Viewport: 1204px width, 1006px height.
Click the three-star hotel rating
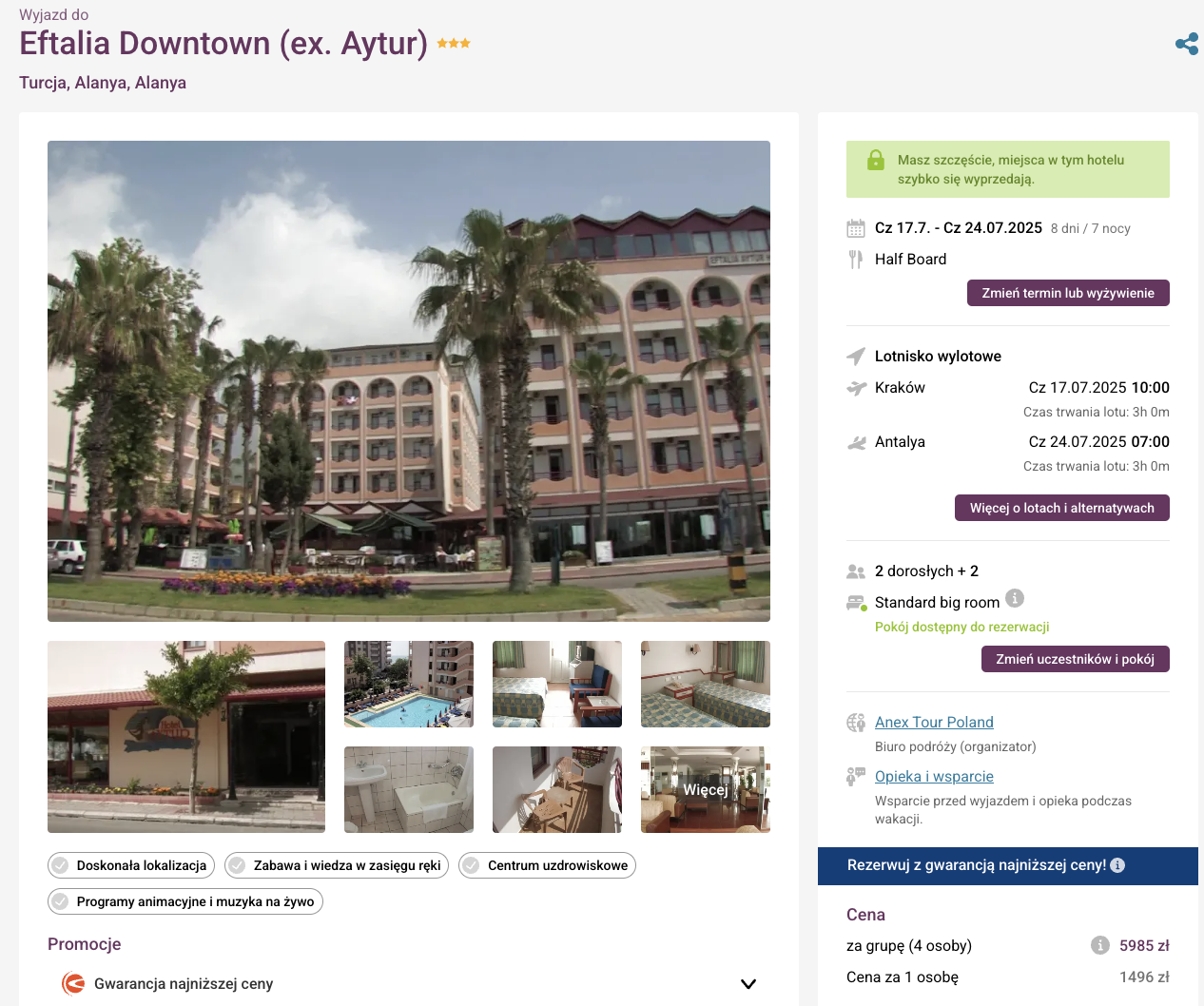click(x=454, y=44)
